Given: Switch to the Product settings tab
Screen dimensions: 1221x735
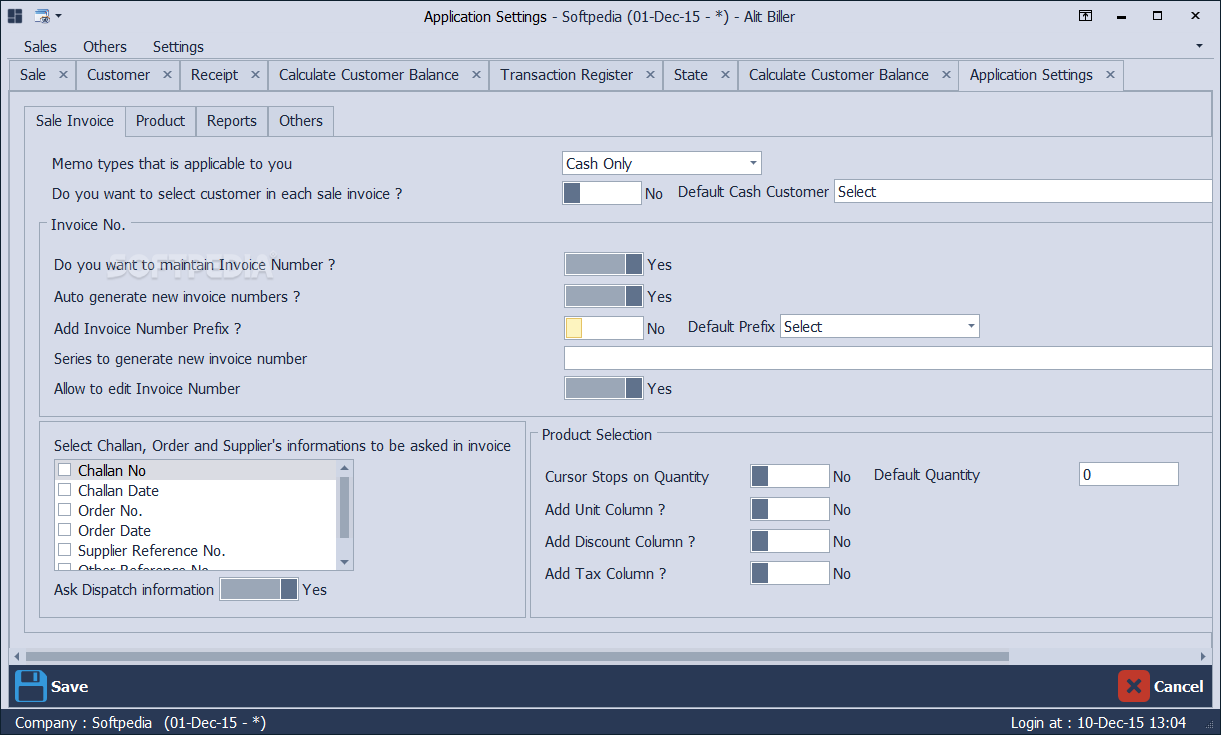Looking at the screenshot, I should point(161,121).
